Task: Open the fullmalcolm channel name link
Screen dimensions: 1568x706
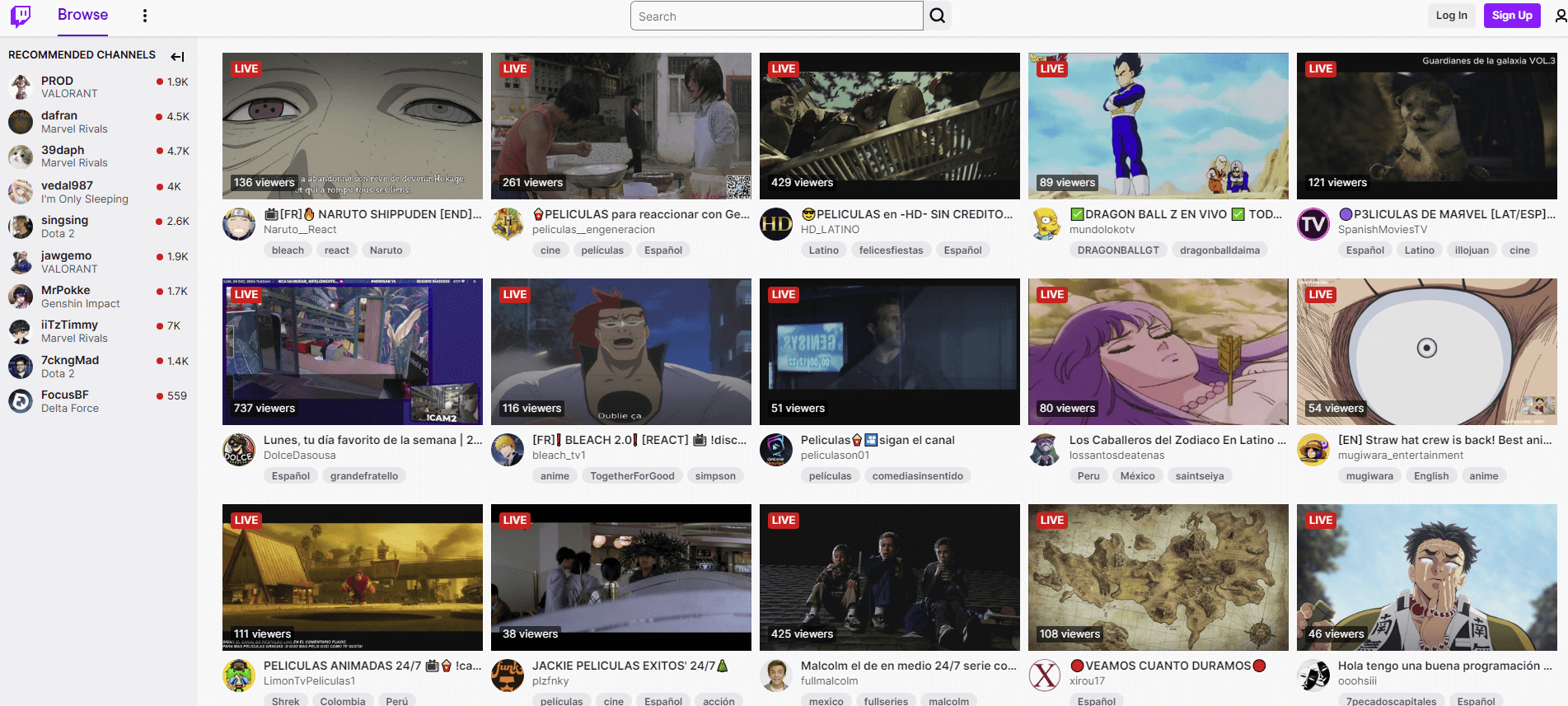Action: pos(829,681)
